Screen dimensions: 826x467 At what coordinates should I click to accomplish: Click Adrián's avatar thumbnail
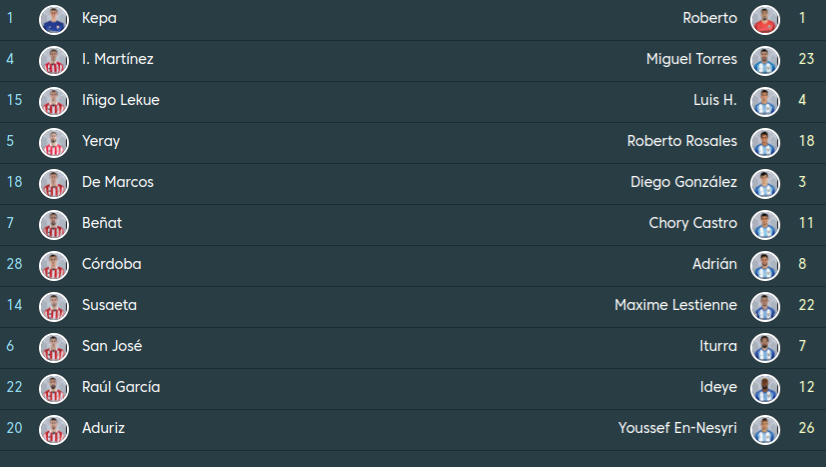pos(765,265)
